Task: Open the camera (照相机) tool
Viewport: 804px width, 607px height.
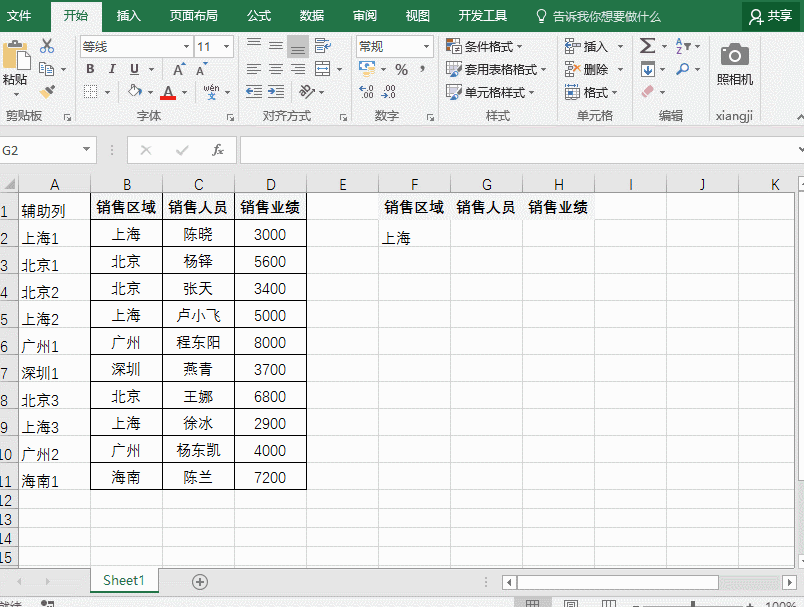Action: (735, 63)
